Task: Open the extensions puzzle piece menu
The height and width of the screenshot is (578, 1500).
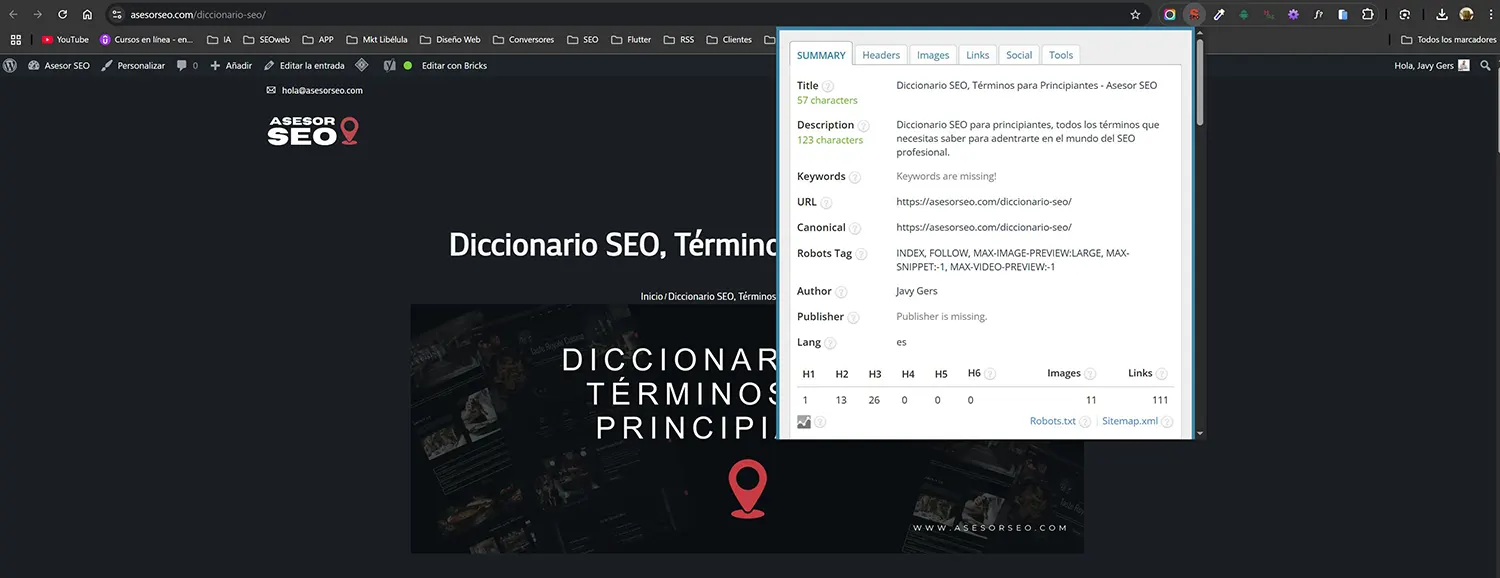Action: (x=1368, y=14)
